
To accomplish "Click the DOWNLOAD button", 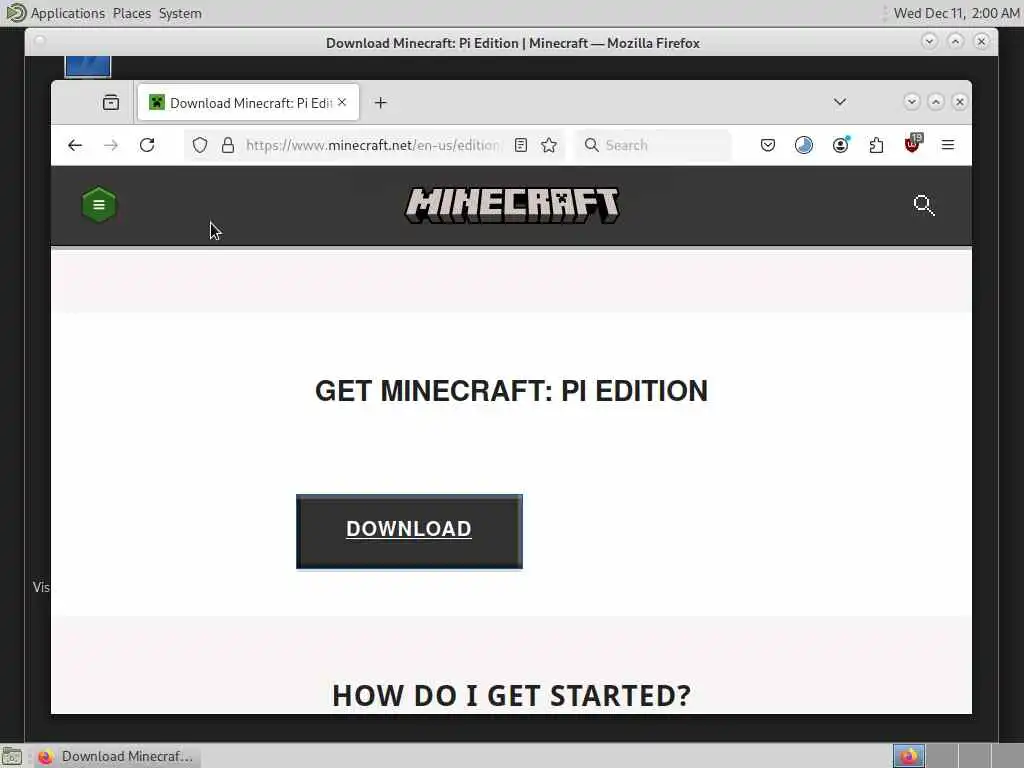I will pos(409,532).
